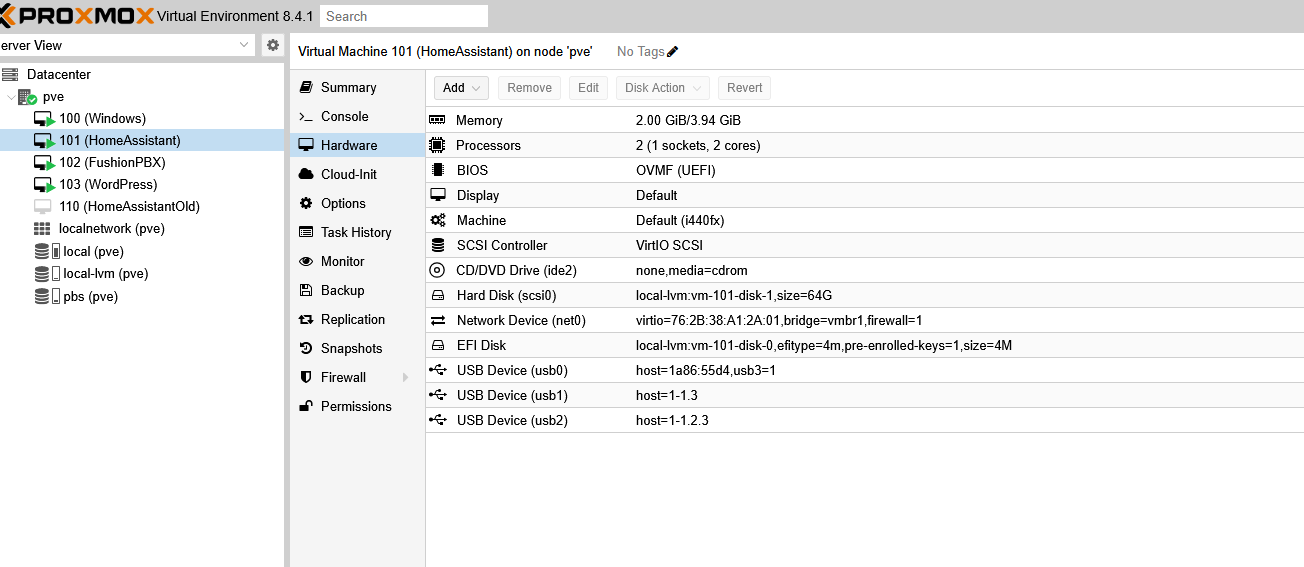Select the none,media=cdrom value
The width and height of the screenshot is (1304, 567).
[x=692, y=270]
